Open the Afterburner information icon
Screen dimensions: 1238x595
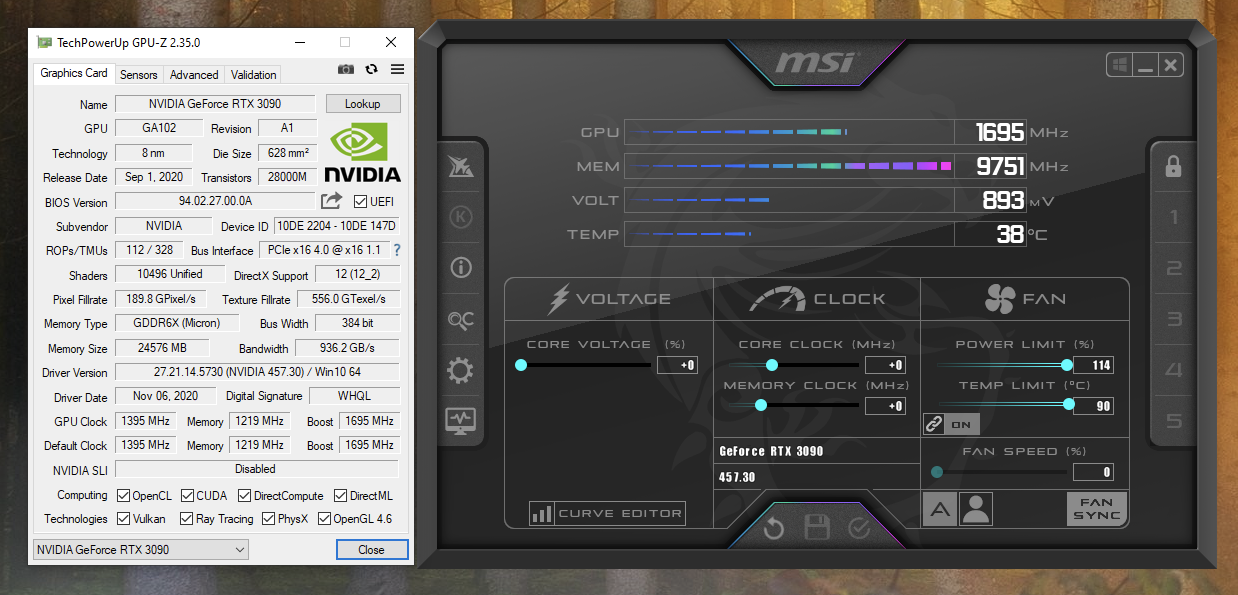point(461,268)
